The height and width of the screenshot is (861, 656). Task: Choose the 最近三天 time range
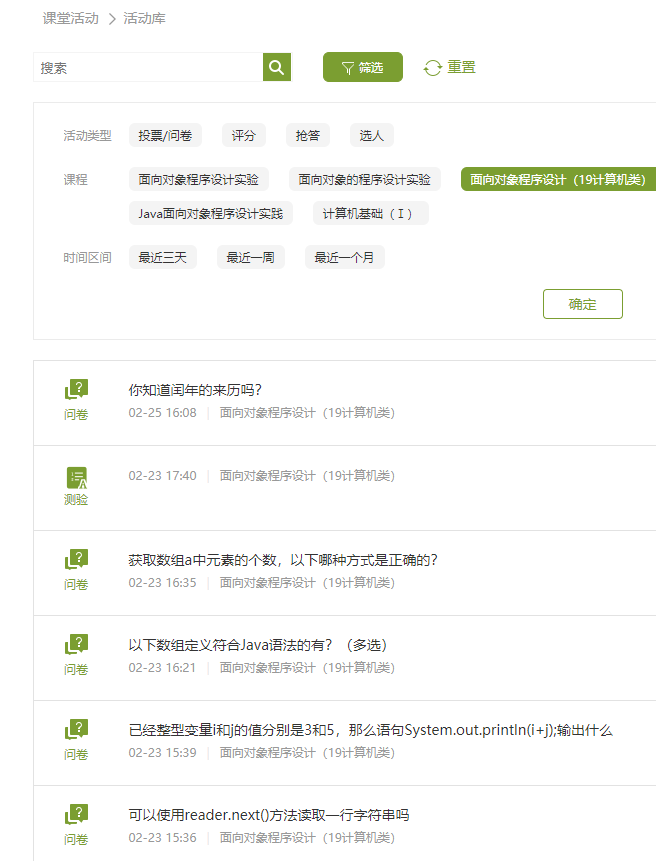coord(162,257)
